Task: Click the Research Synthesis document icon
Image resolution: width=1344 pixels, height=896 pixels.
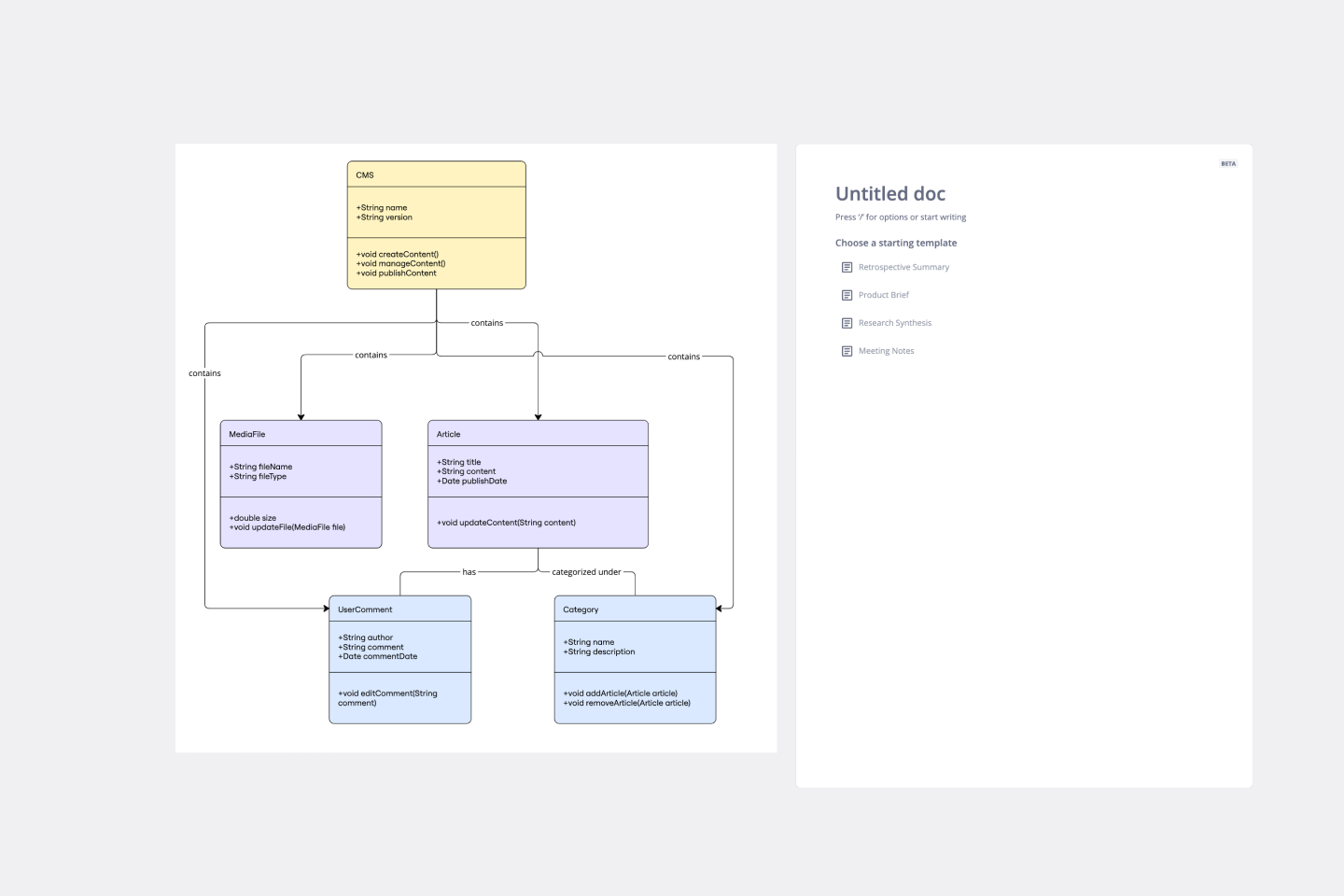Action: coord(847,323)
